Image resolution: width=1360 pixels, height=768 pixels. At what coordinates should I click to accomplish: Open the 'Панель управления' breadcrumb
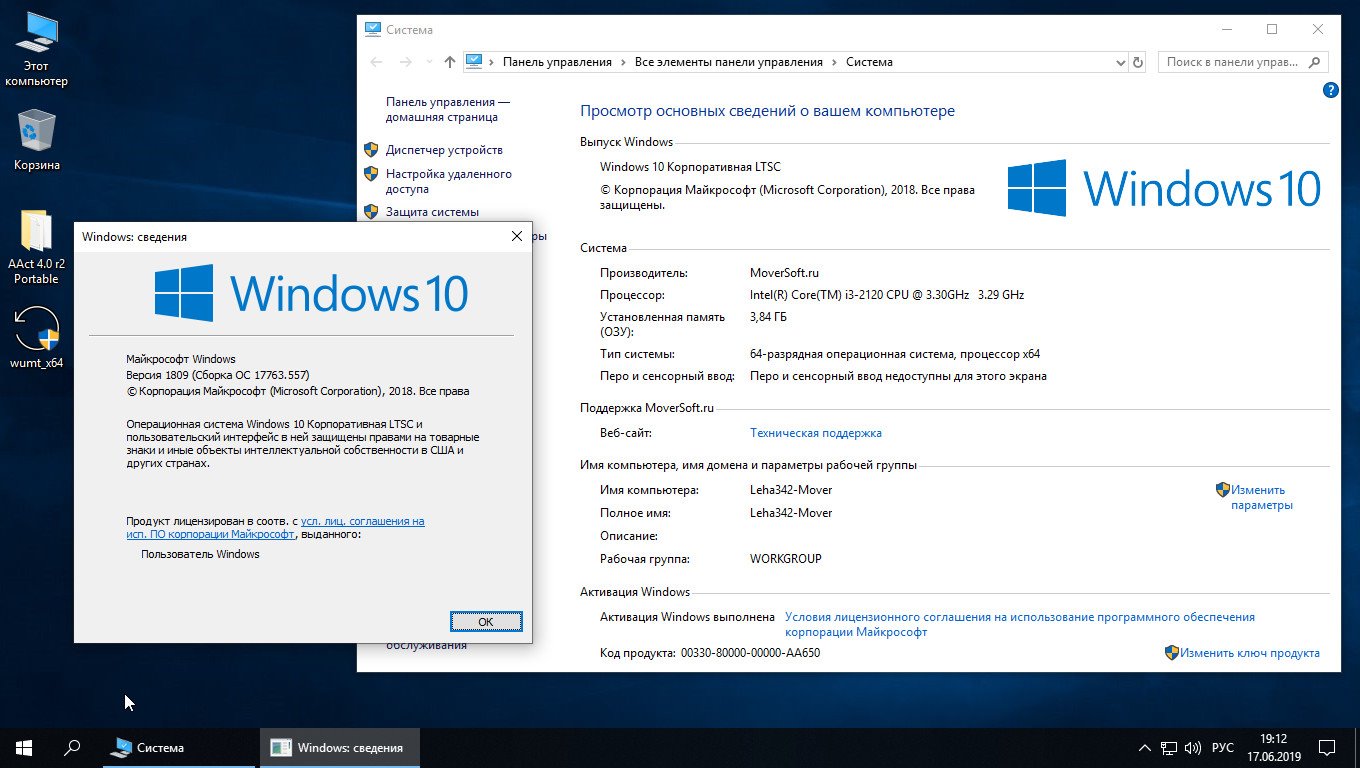coord(557,62)
